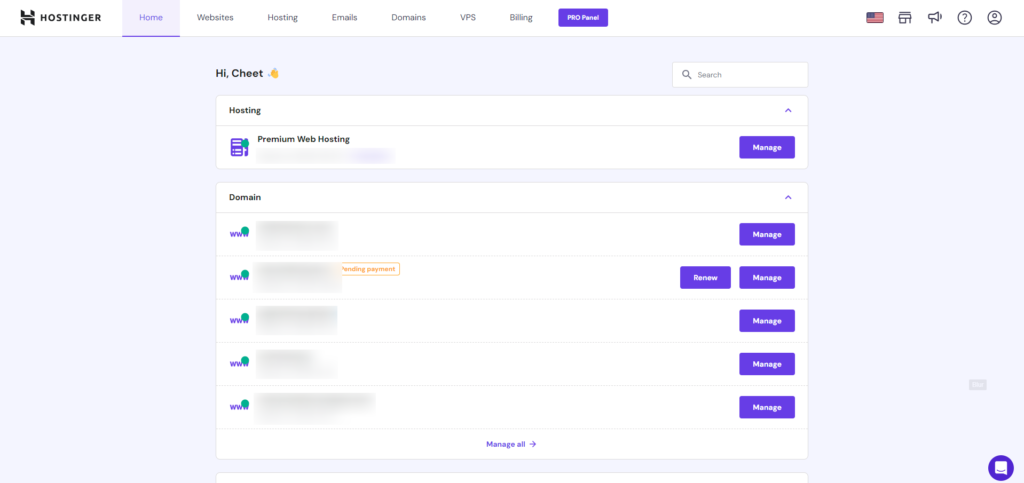Screen dimensions: 1024x483
Task: Renew the domain with pending payment
Action: (x=705, y=277)
